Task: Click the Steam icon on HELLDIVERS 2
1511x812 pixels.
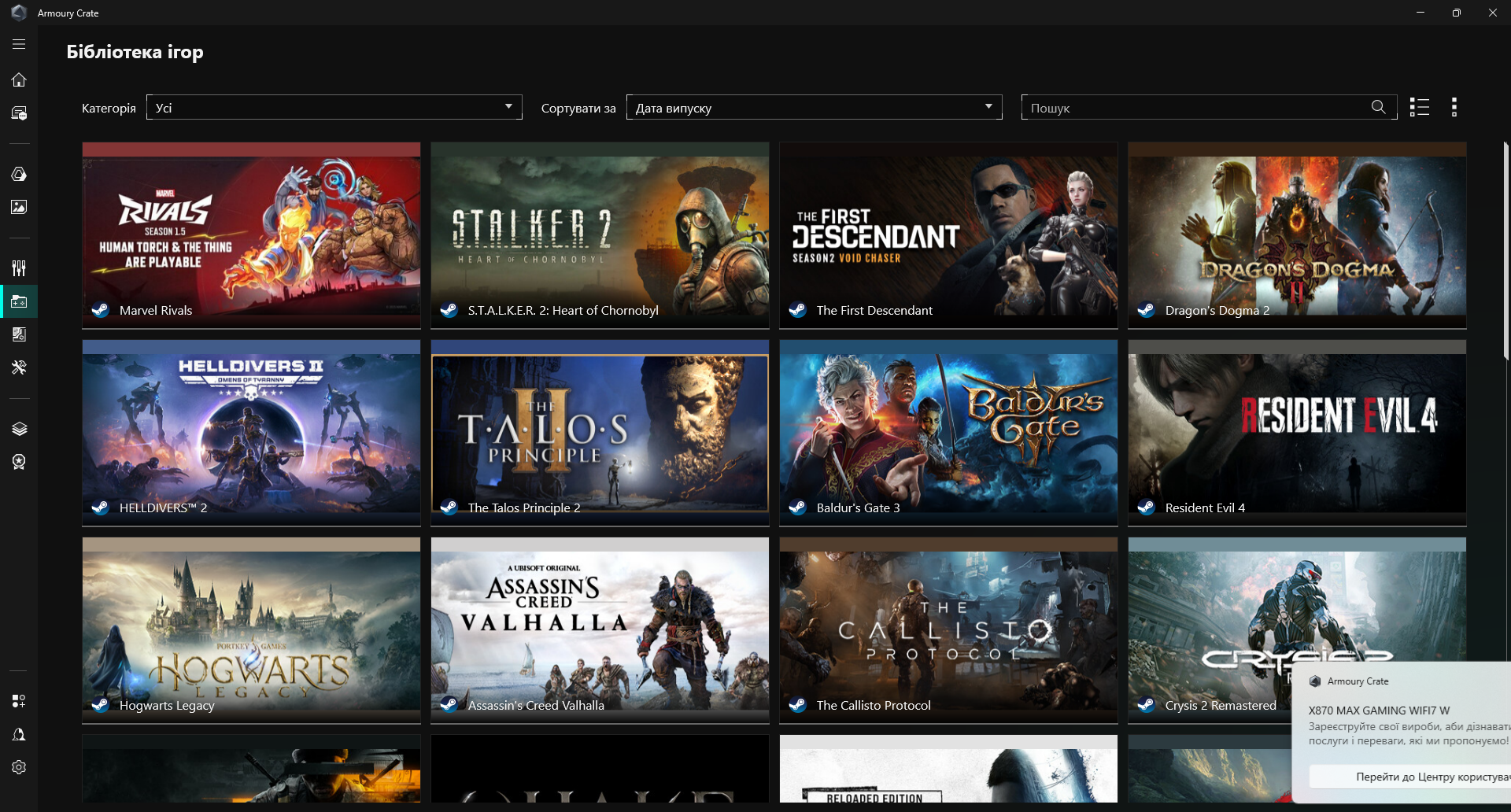Action: pyautogui.click(x=100, y=507)
